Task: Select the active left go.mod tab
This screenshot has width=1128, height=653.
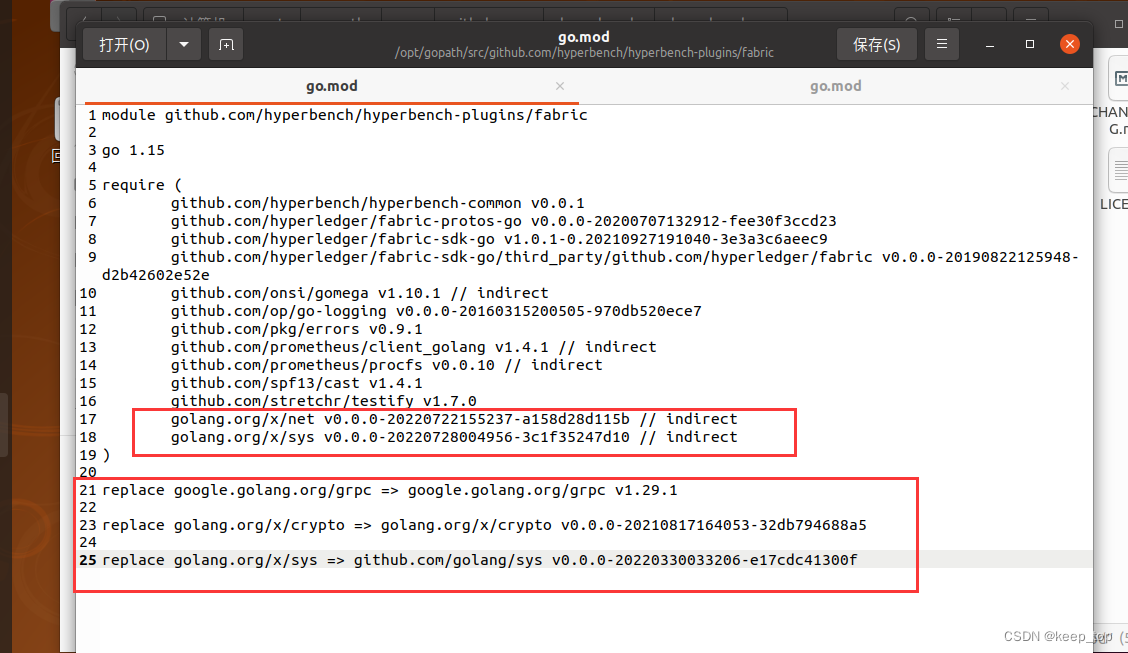Action: click(x=331, y=86)
